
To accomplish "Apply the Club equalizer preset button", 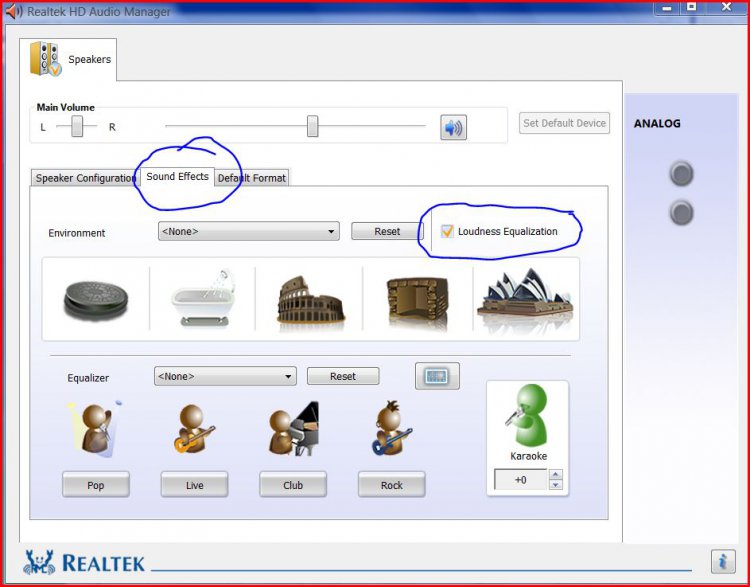I will pos(293,485).
